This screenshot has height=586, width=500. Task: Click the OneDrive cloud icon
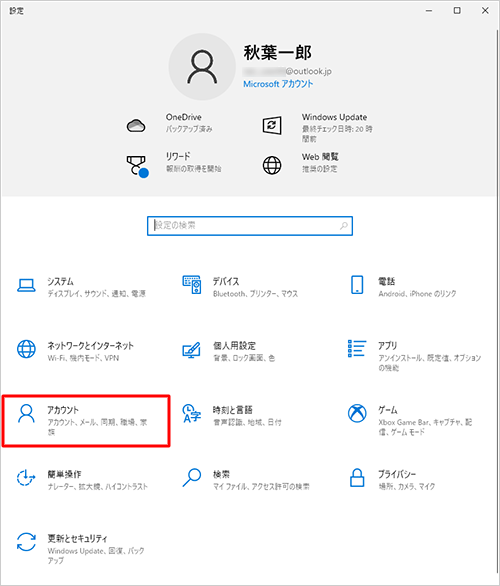(136, 126)
